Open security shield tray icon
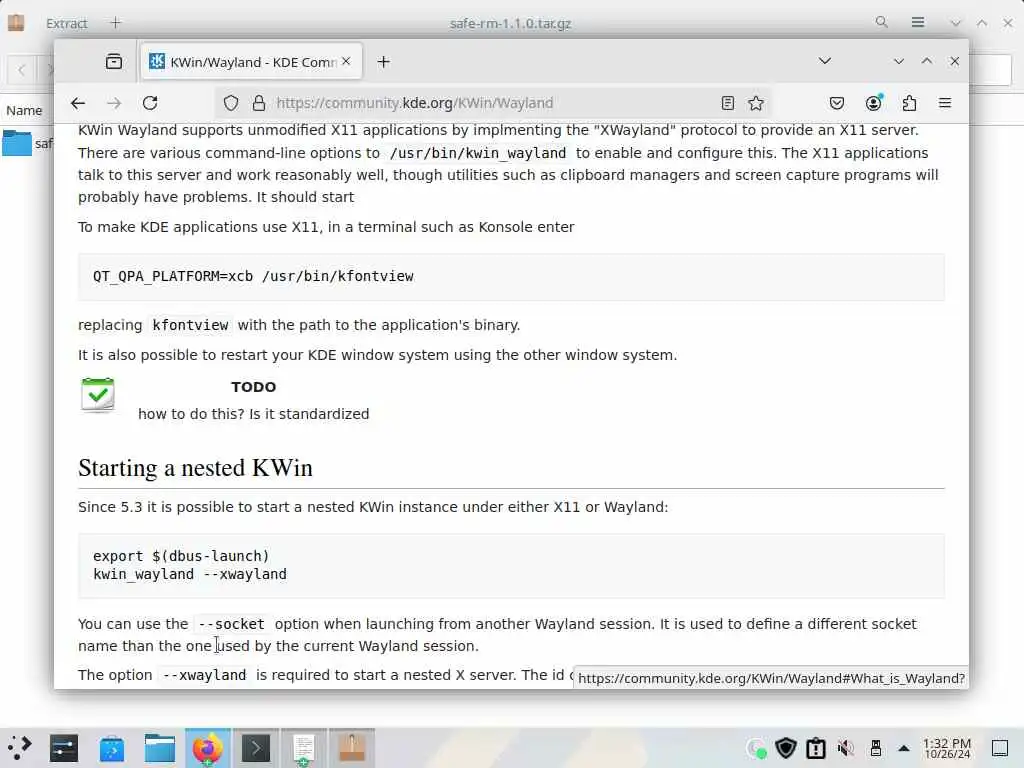 tap(786, 748)
